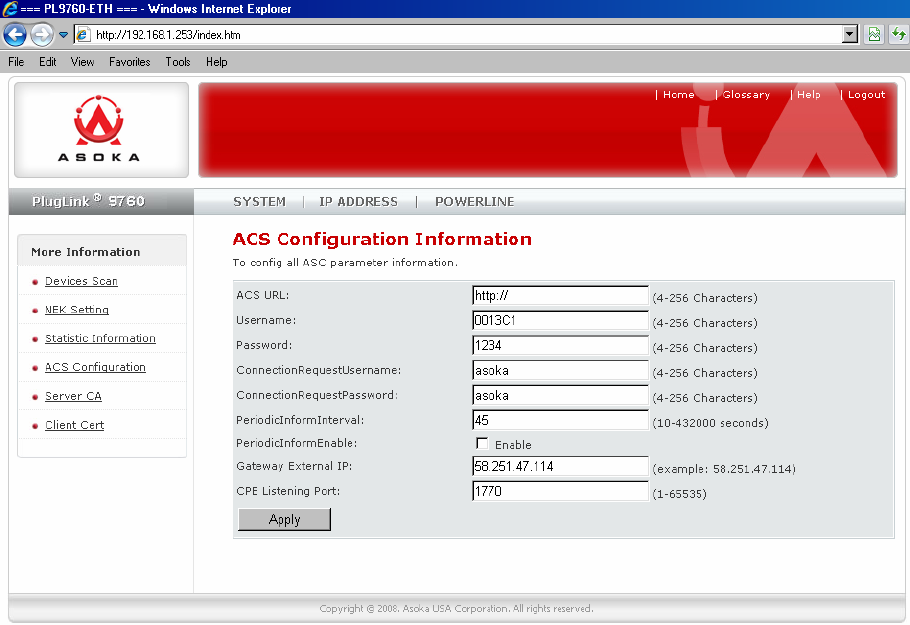Click the PeriodicInformInterval field showing 45
The image size is (910, 625).
tap(560, 420)
